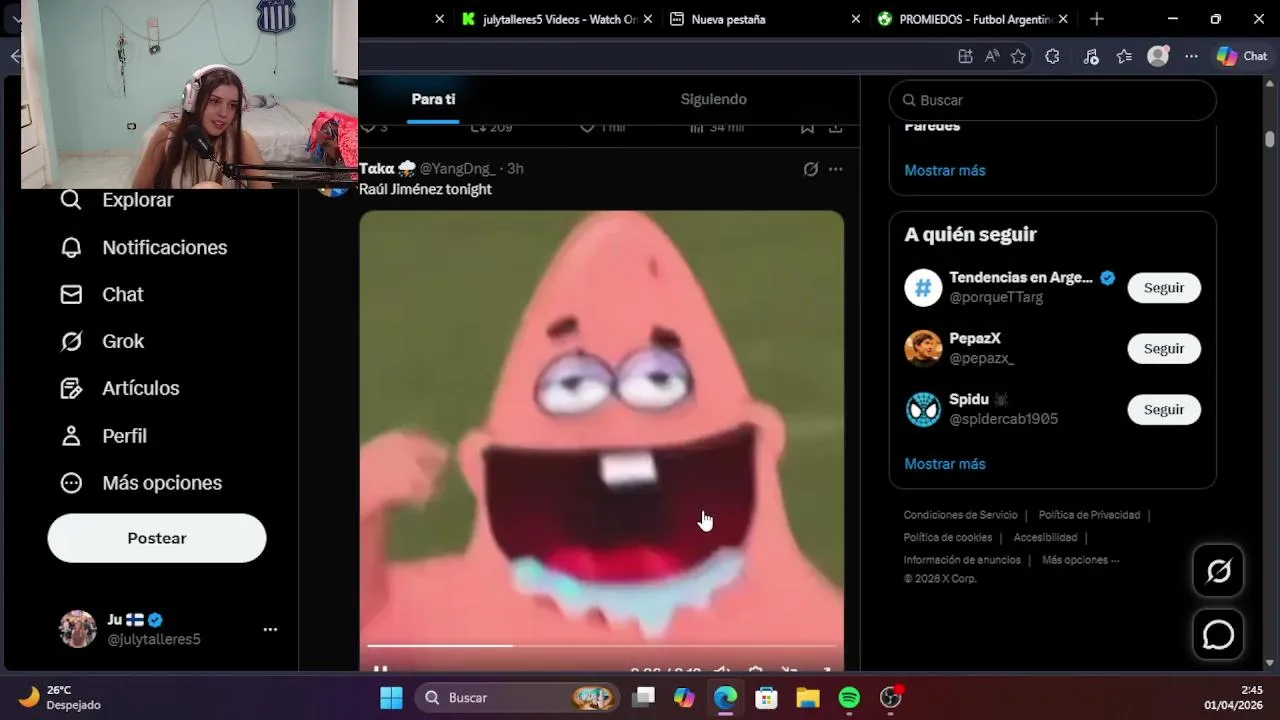Image resolution: width=1280 pixels, height=720 pixels.
Task: Open the browser profile avatar
Action: pos(1158,57)
